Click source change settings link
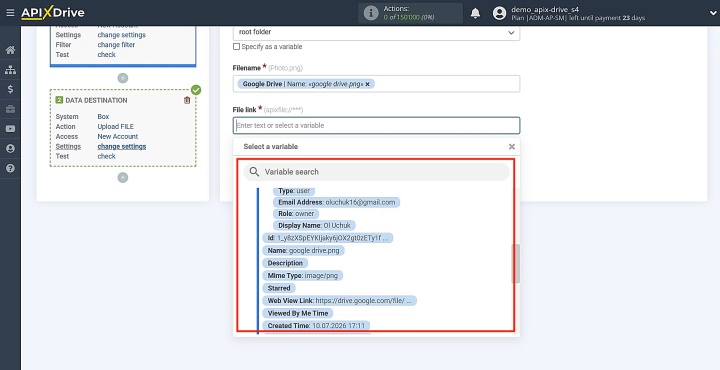 122,35
